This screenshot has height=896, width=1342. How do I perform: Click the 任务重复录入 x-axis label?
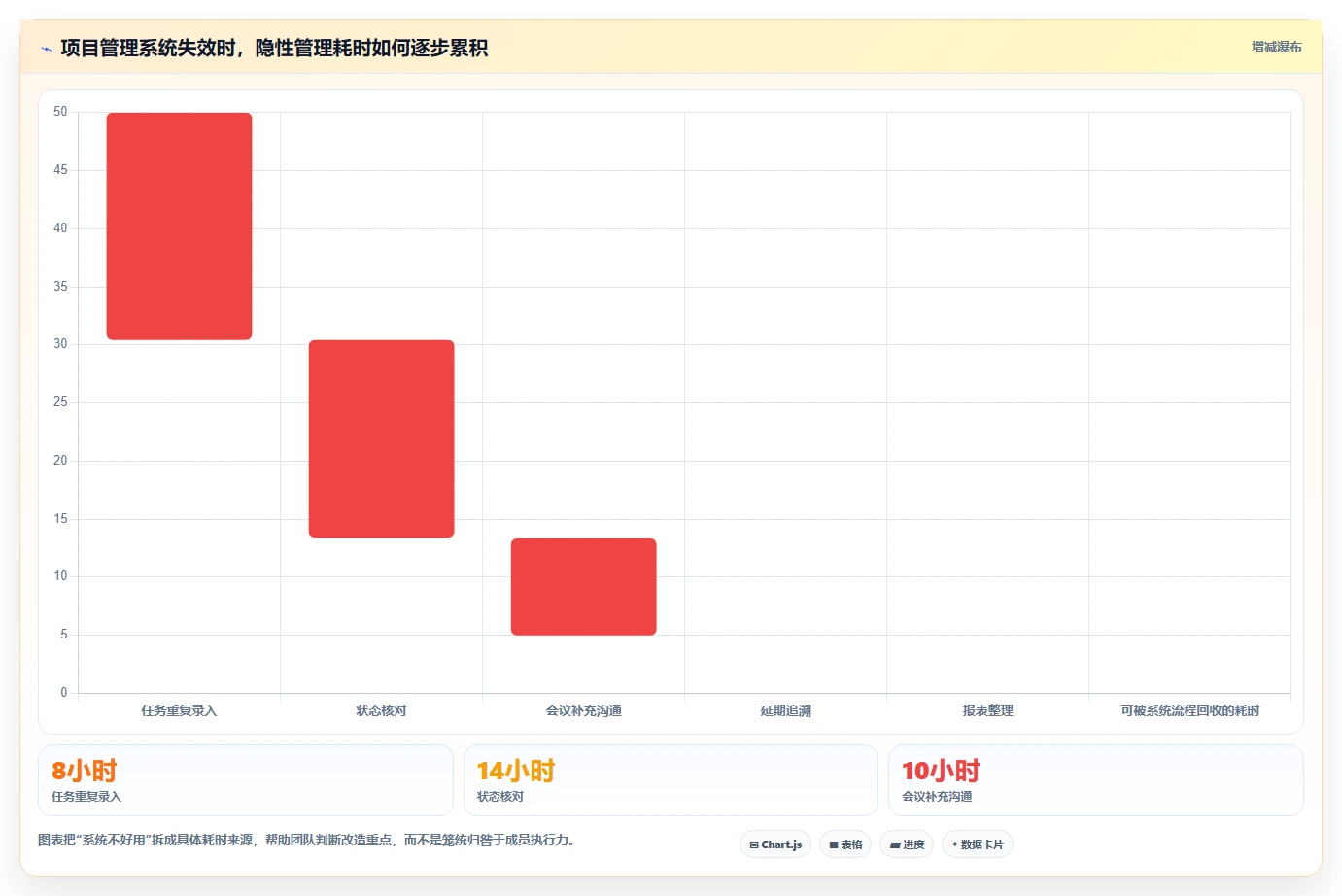tap(179, 710)
